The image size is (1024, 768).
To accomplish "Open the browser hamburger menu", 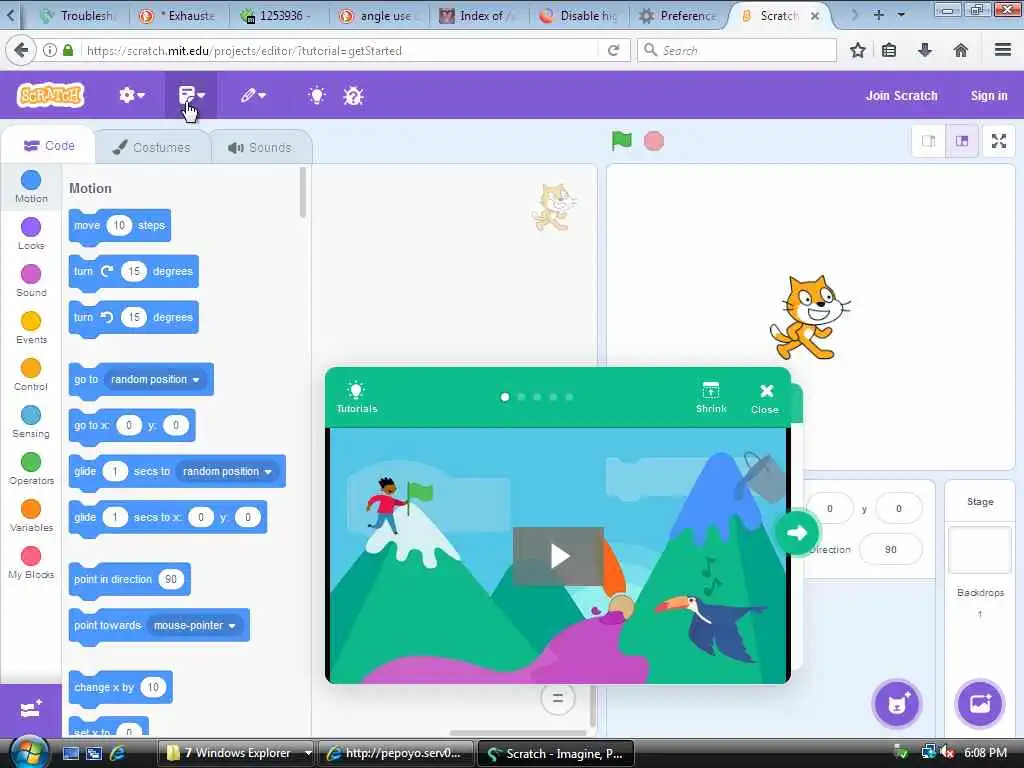I will point(1003,50).
